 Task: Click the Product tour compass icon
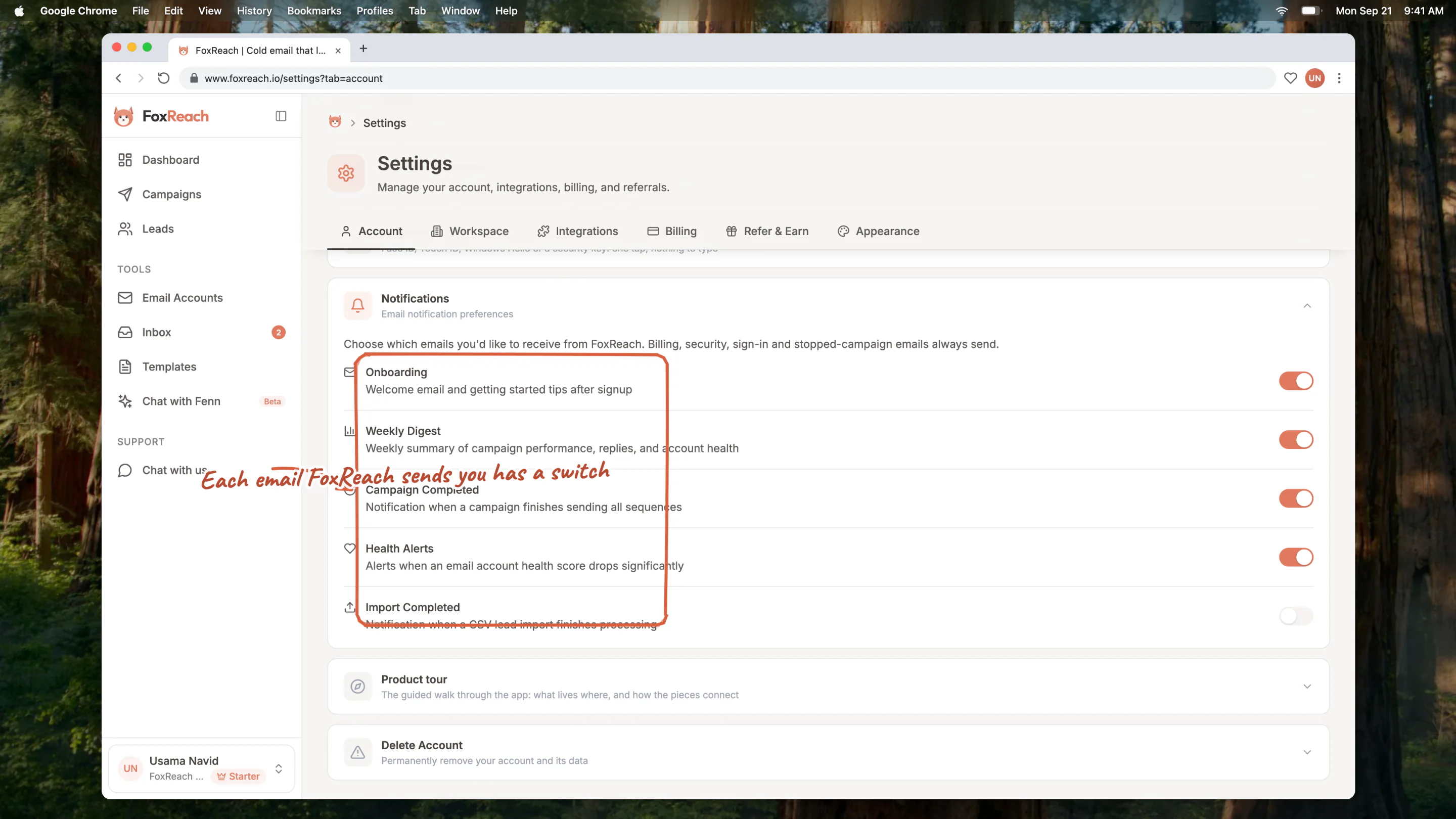pyautogui.click(x=358, y=686)
